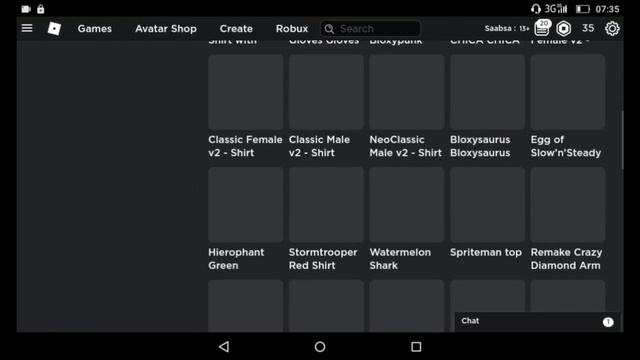
Task: Open the Avatar Shop menu
Action: point(166,29)
